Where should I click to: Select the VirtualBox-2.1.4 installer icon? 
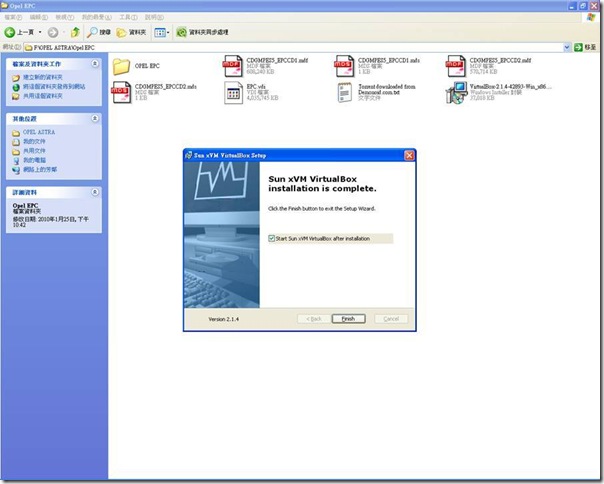(x=456, y=92)
